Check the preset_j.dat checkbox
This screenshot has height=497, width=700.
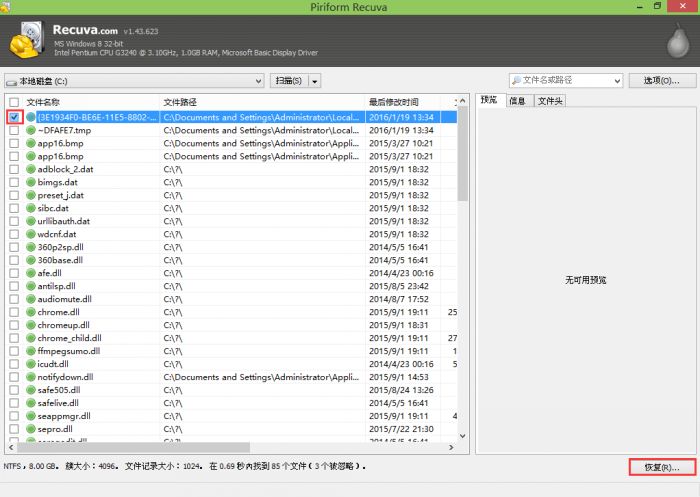[x=14, y=195]
